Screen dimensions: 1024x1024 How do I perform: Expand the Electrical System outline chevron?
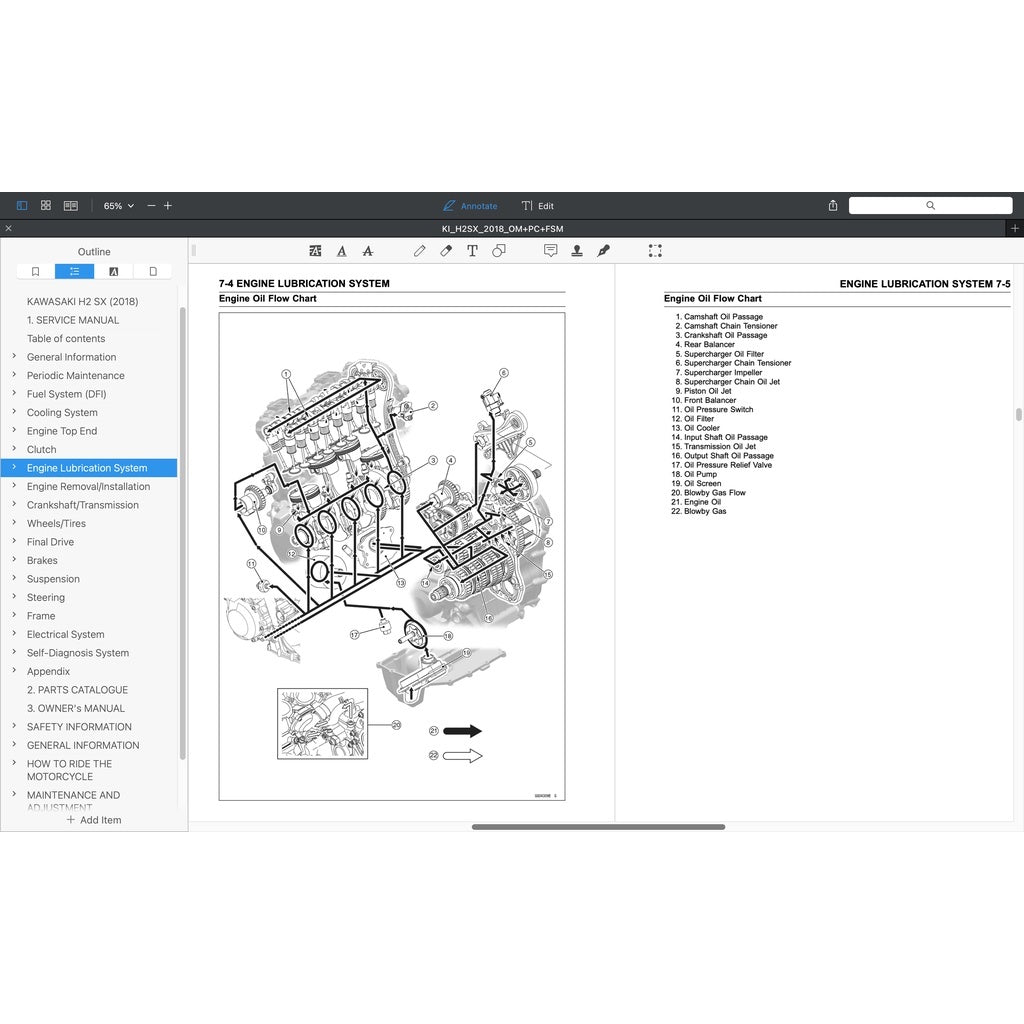tap(13, 634)
